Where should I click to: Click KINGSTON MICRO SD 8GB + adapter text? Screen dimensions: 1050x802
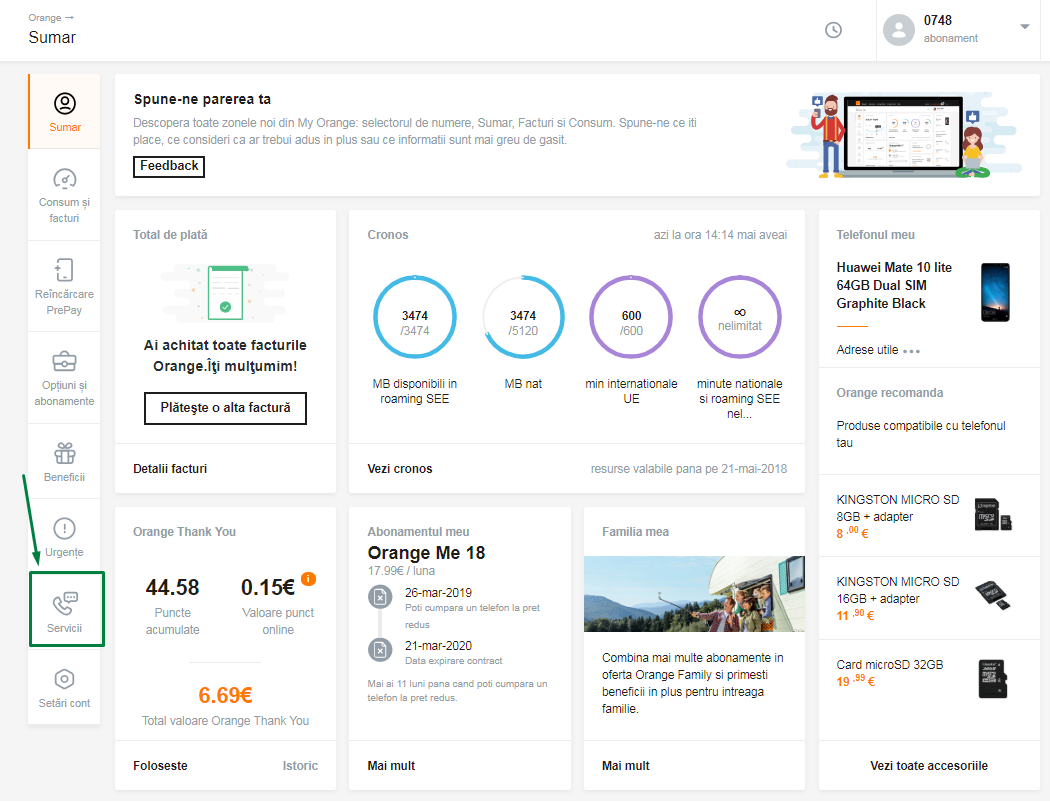point(897,508)
